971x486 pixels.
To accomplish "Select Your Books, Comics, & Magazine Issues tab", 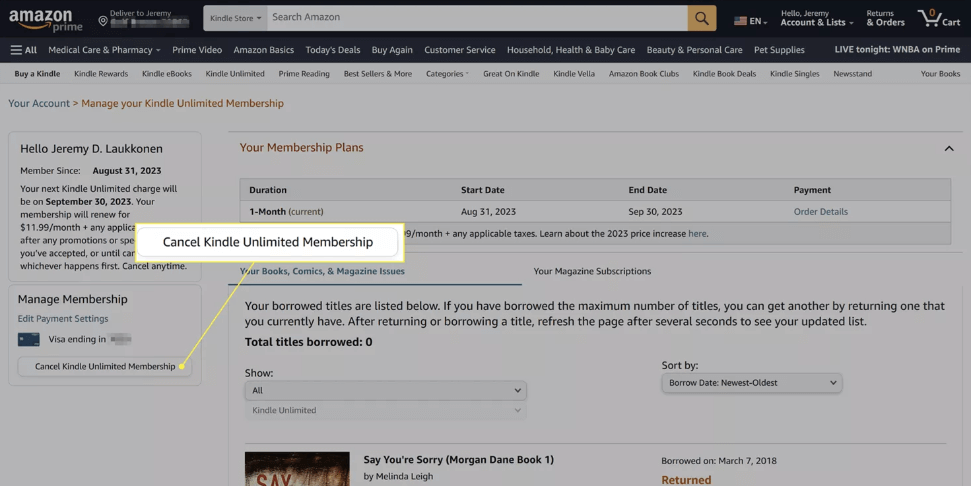I will (x=322, y=271).
